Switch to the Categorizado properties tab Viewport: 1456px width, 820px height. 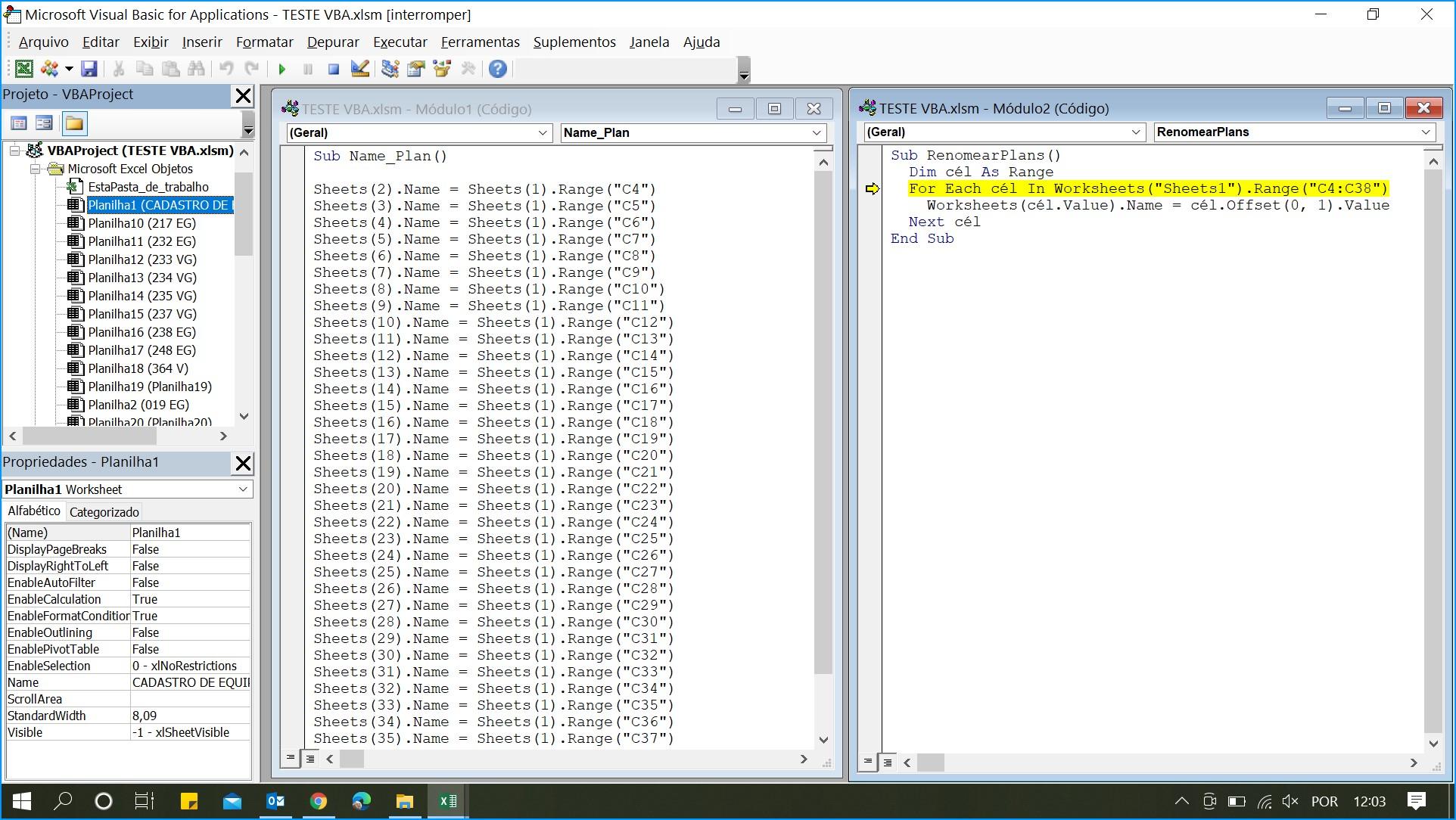point(104,512)
